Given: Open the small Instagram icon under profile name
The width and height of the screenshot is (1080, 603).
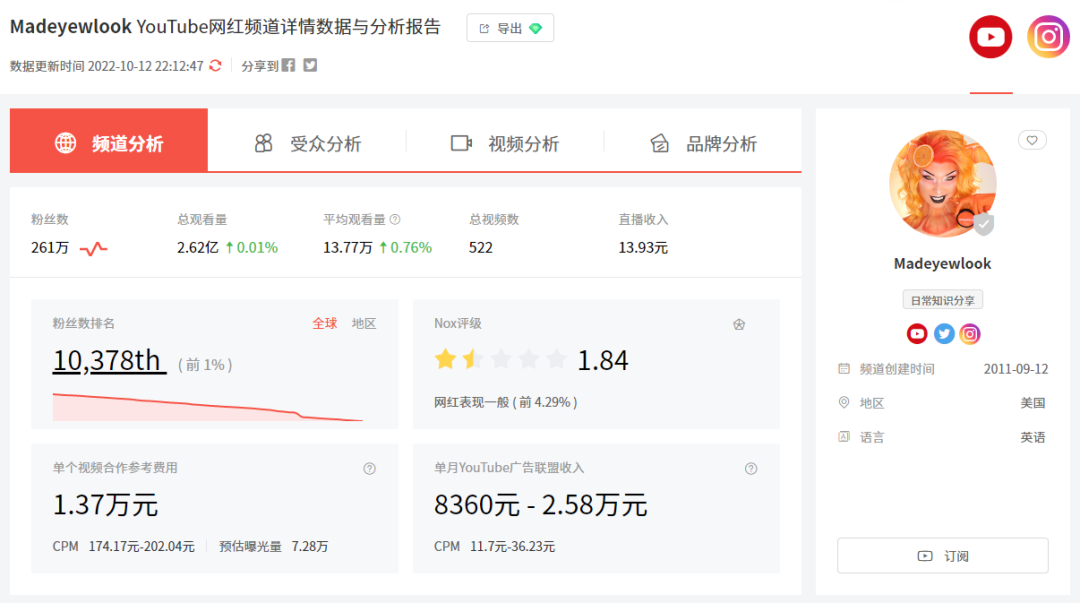Looking at the screenshot, I should point(970,334).
